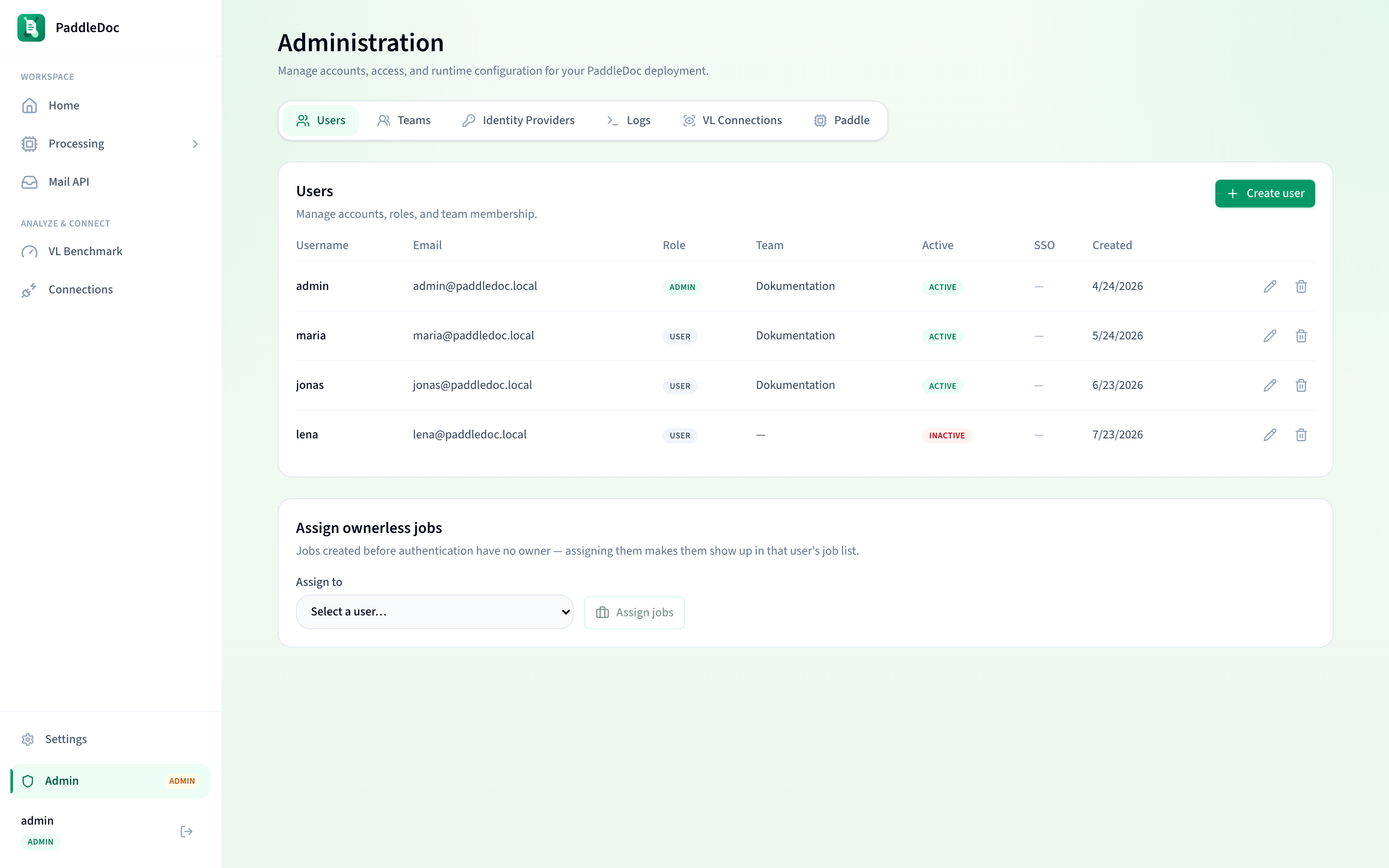
Task: Click the INACTIVE badge for lena
Action: [x=946, y=436]
